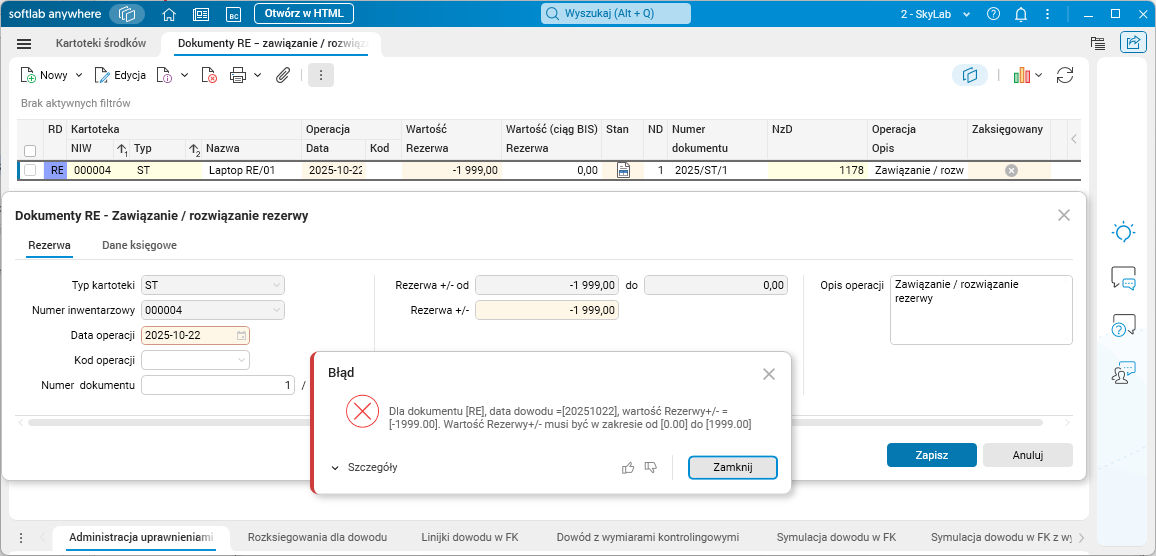Select the Dokumenty RE tab
This screenshot has height=556, width=1156.
click(272, 44)
